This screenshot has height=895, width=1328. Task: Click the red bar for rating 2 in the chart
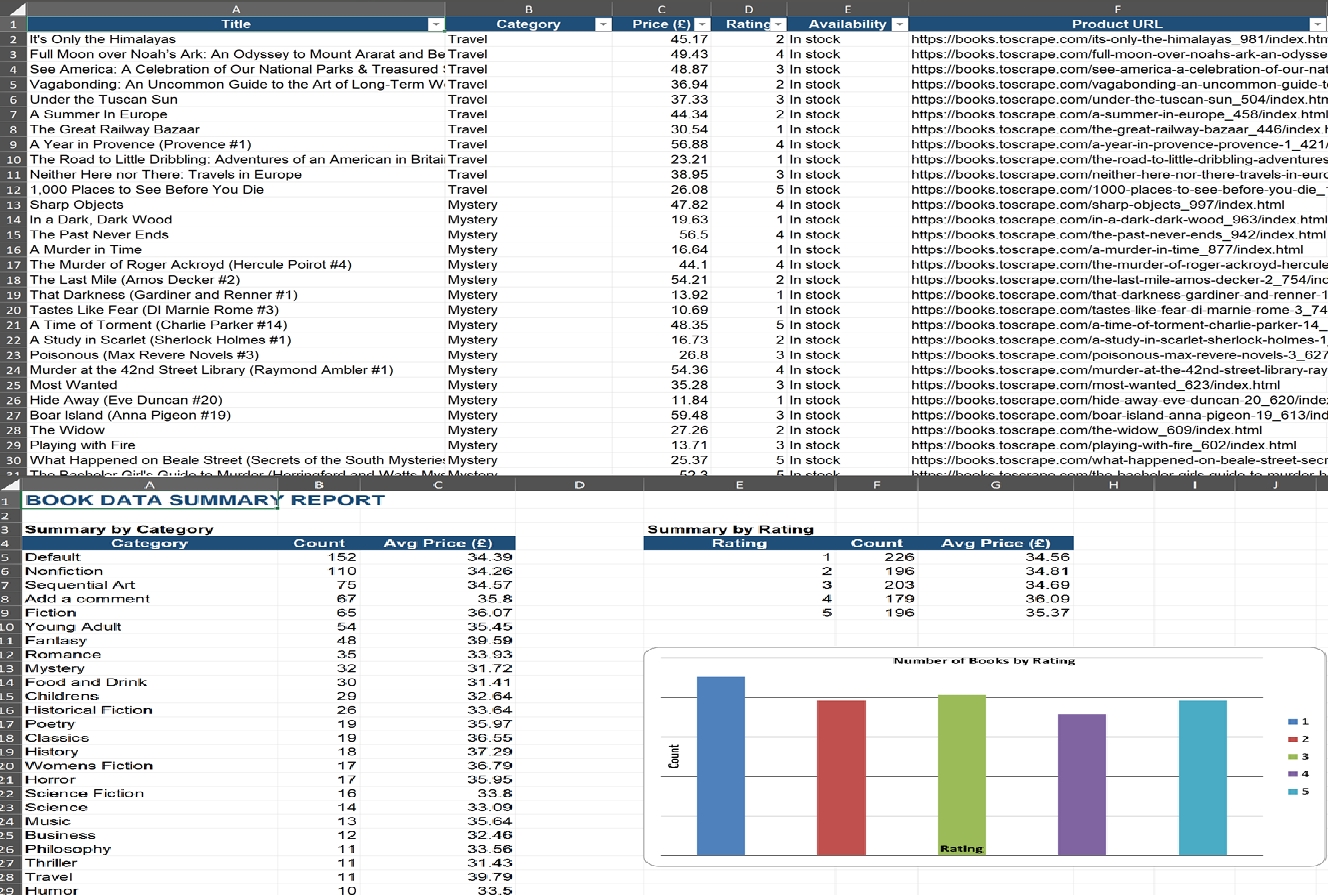(841, 778)
